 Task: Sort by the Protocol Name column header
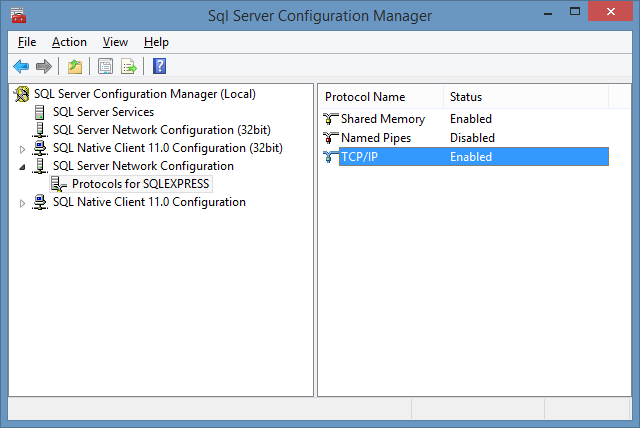pyautogui.click(x=381, y=97)
